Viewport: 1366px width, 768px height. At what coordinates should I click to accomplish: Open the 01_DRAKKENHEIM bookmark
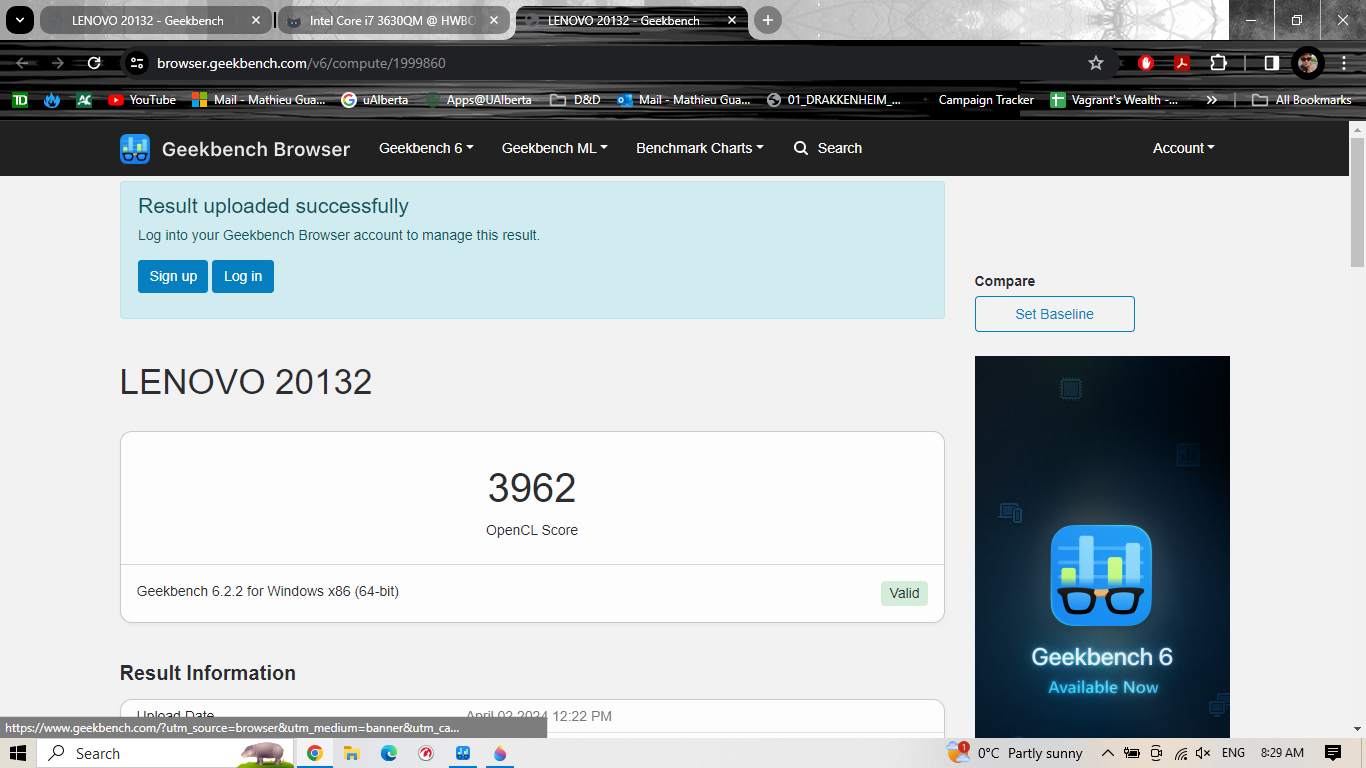pos(833,100)
